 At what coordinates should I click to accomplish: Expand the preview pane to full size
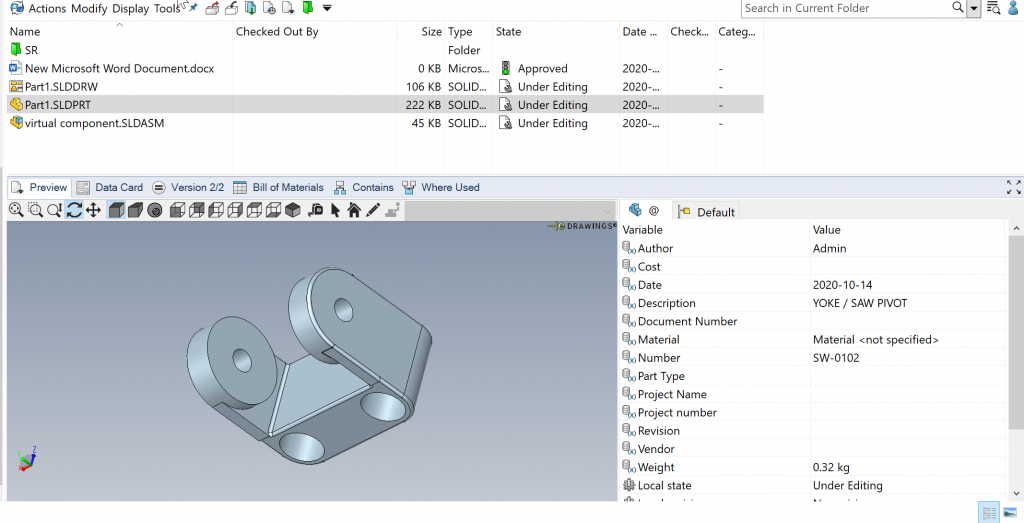1014,187
